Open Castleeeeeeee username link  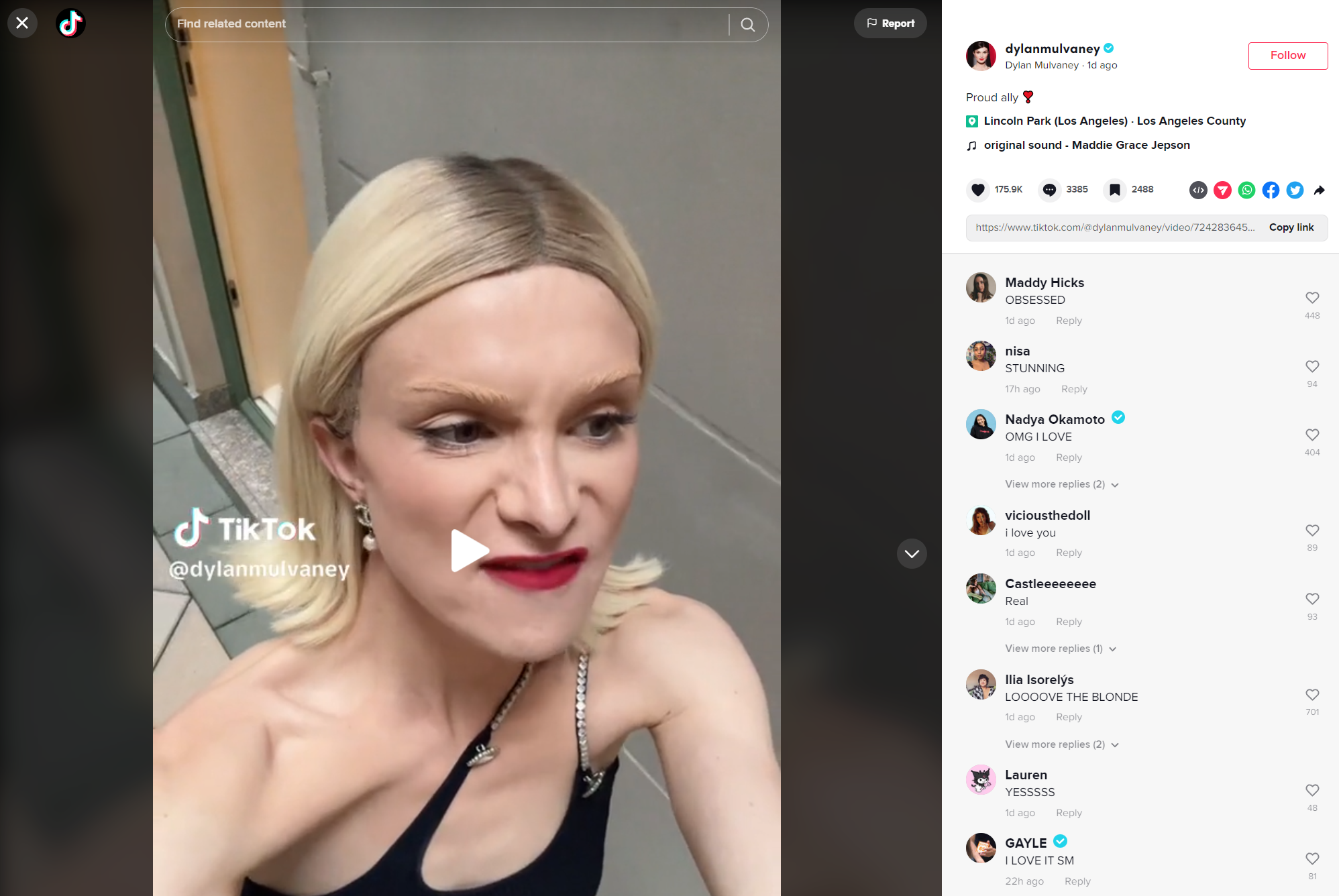pos(1051,584)
